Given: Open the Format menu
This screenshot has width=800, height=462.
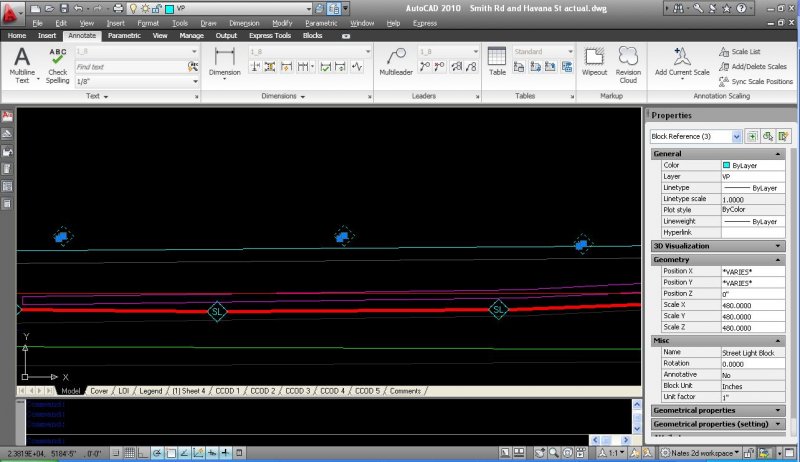Looking at the screenshot, I should pos(148,23).
